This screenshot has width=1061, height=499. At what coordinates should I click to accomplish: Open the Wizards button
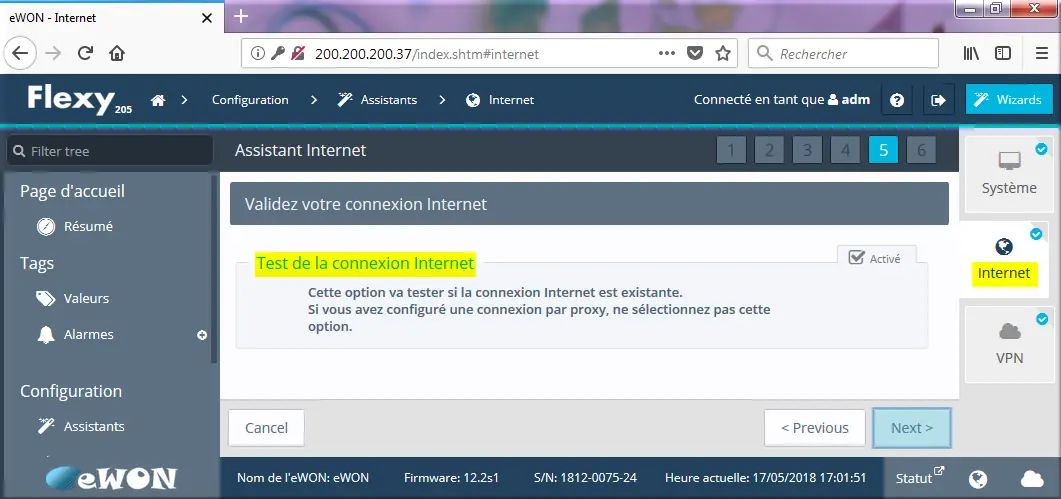click(1009, 100)
